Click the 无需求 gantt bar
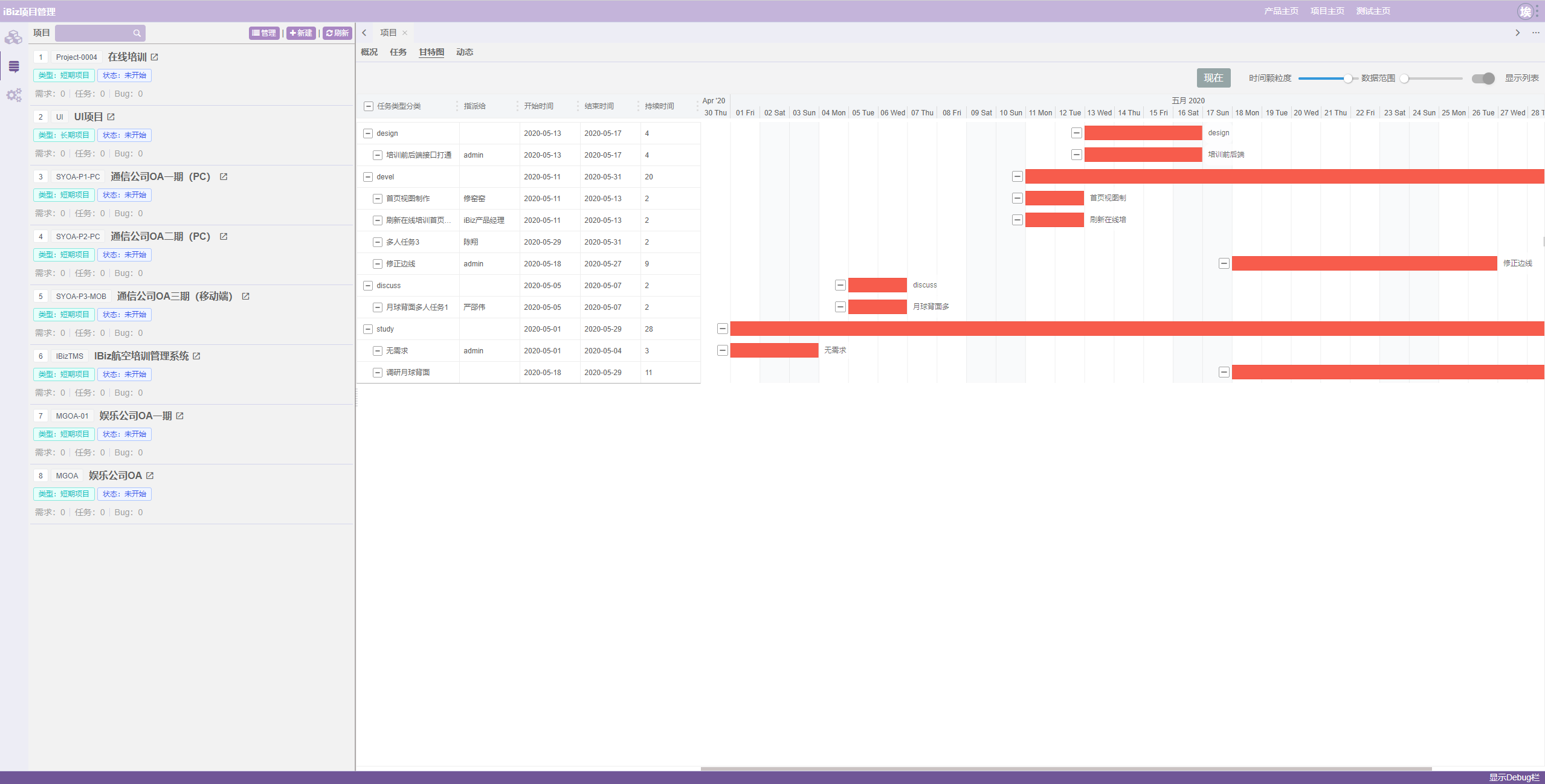Image resolution: width=1545 pixels, height=784 pixels. [x=774, y=350]
